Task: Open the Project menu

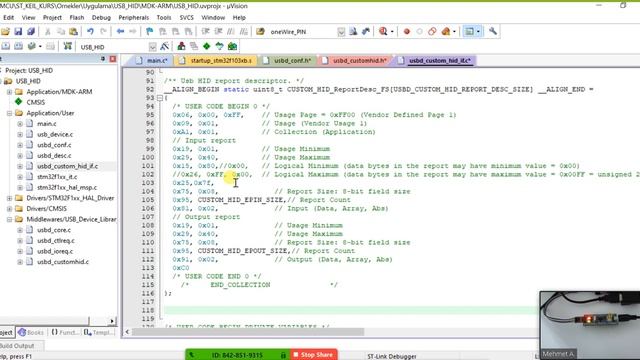Action: point(52,18)
